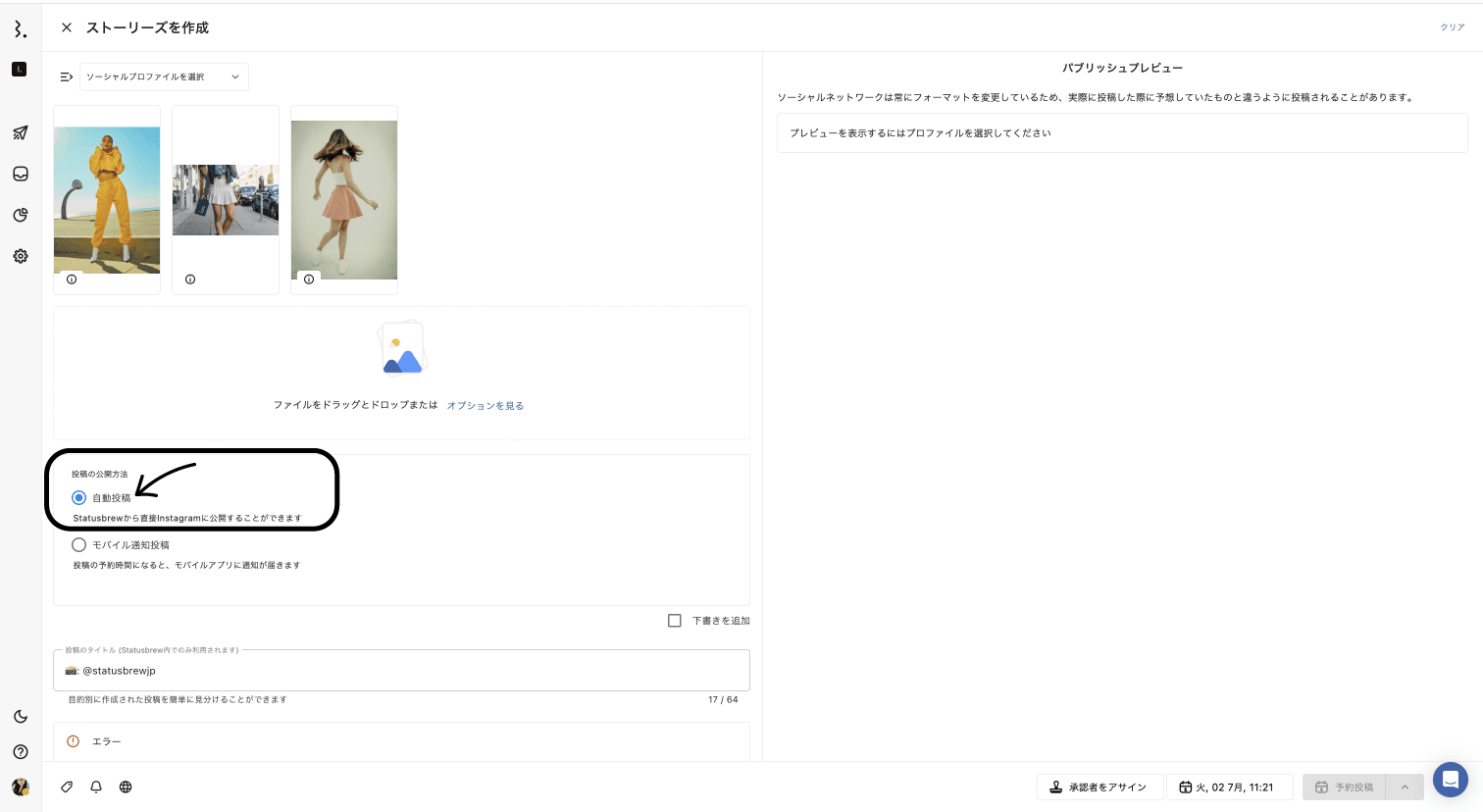Click the post title input field
The height and width of the screenshot is (812, 1483).
coord(401,671)
